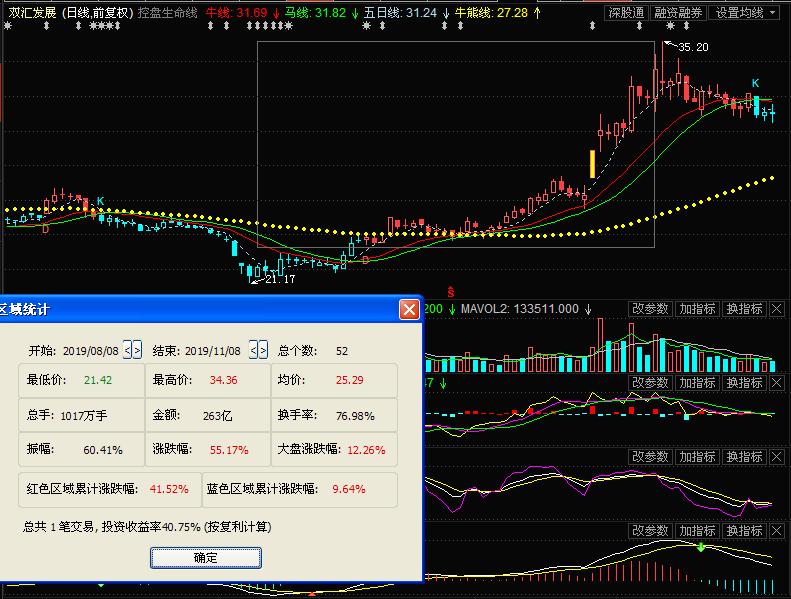Click the 振幅 value 60.41%
Viewport: 791px width, 599px height.
[103, 450]
